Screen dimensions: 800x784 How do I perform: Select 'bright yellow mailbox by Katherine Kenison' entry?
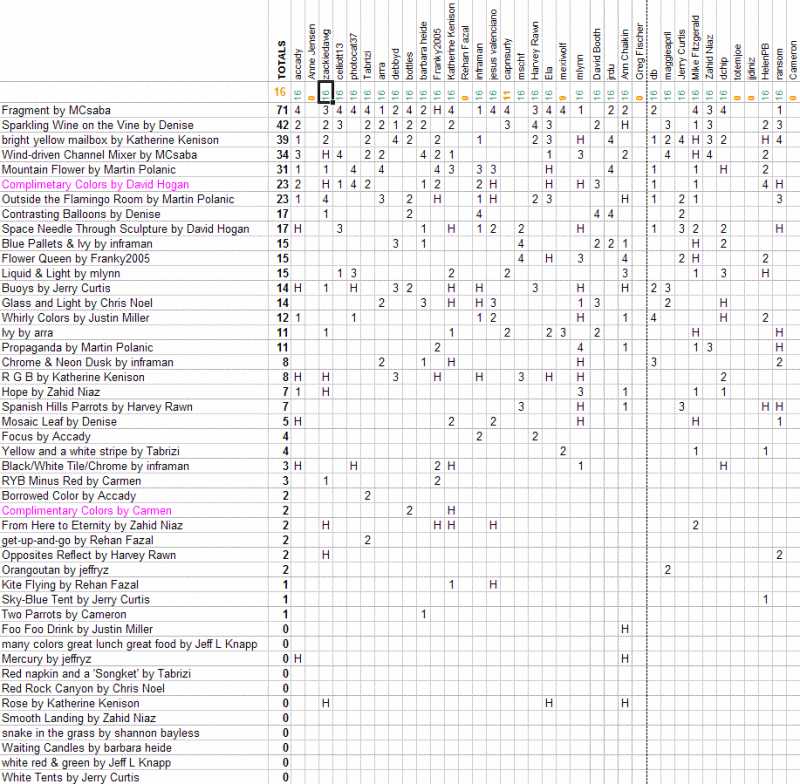[110, 140]
